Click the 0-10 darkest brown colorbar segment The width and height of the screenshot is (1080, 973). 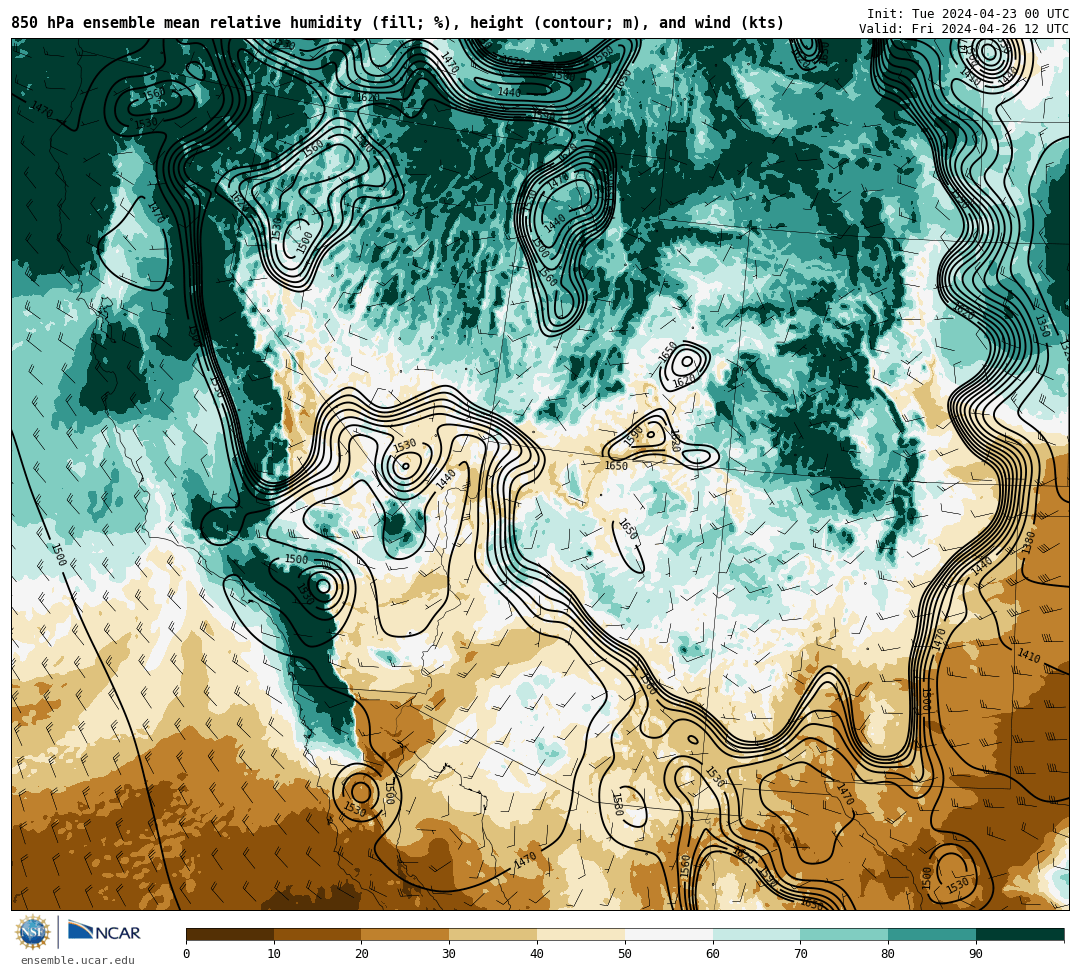coord(230,934)
